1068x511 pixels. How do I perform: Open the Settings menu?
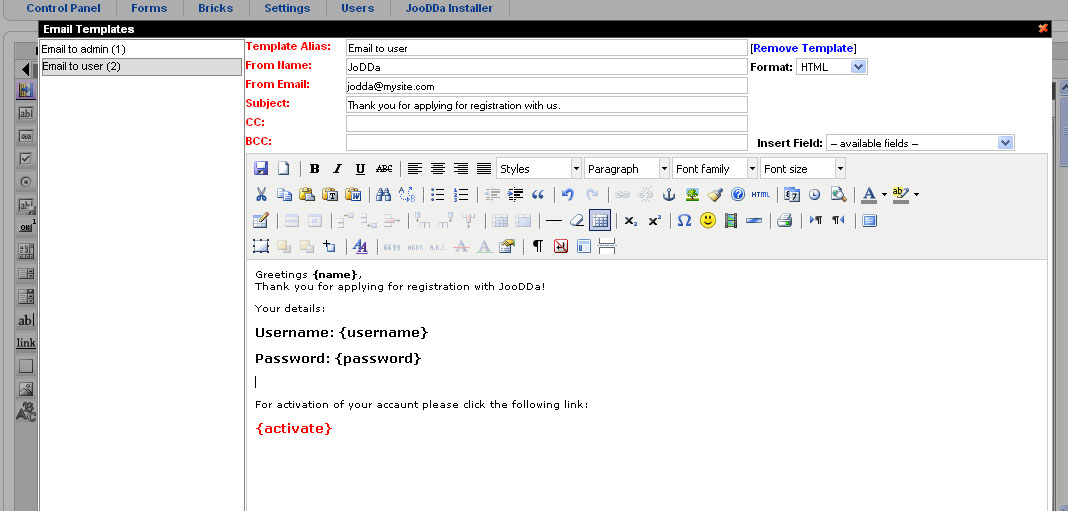click(x=287, y=8)
